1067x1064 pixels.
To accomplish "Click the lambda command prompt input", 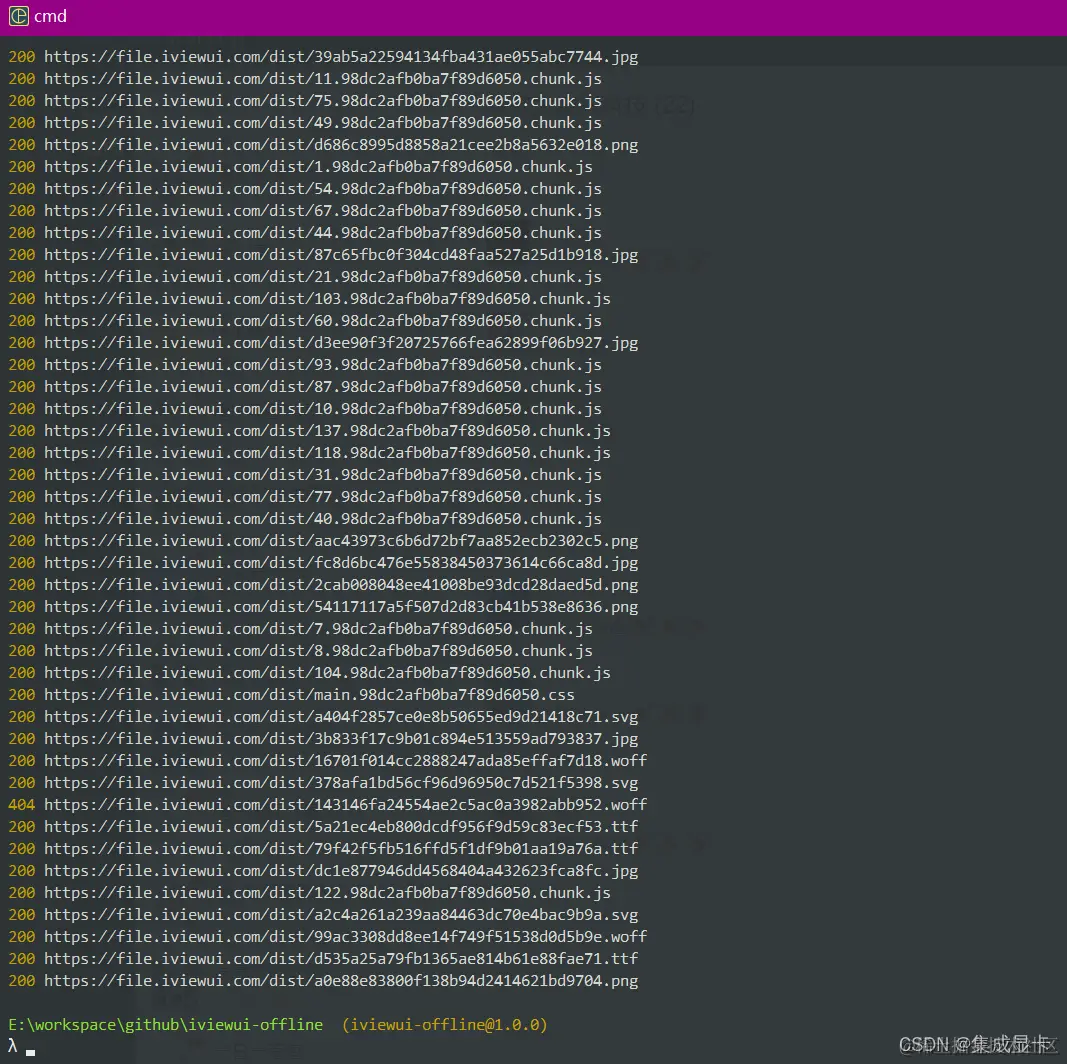I will point(21,1046).
